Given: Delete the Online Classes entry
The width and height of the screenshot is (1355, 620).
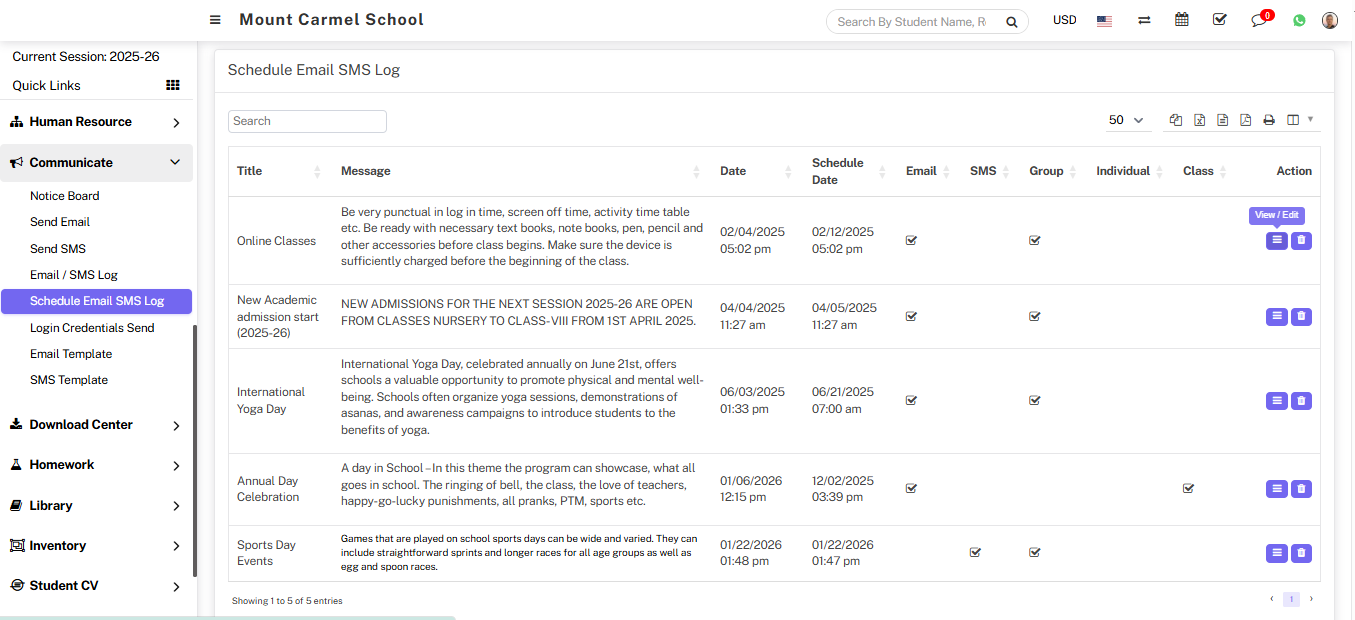Looking at the screenshot, I should [1301, 240].
